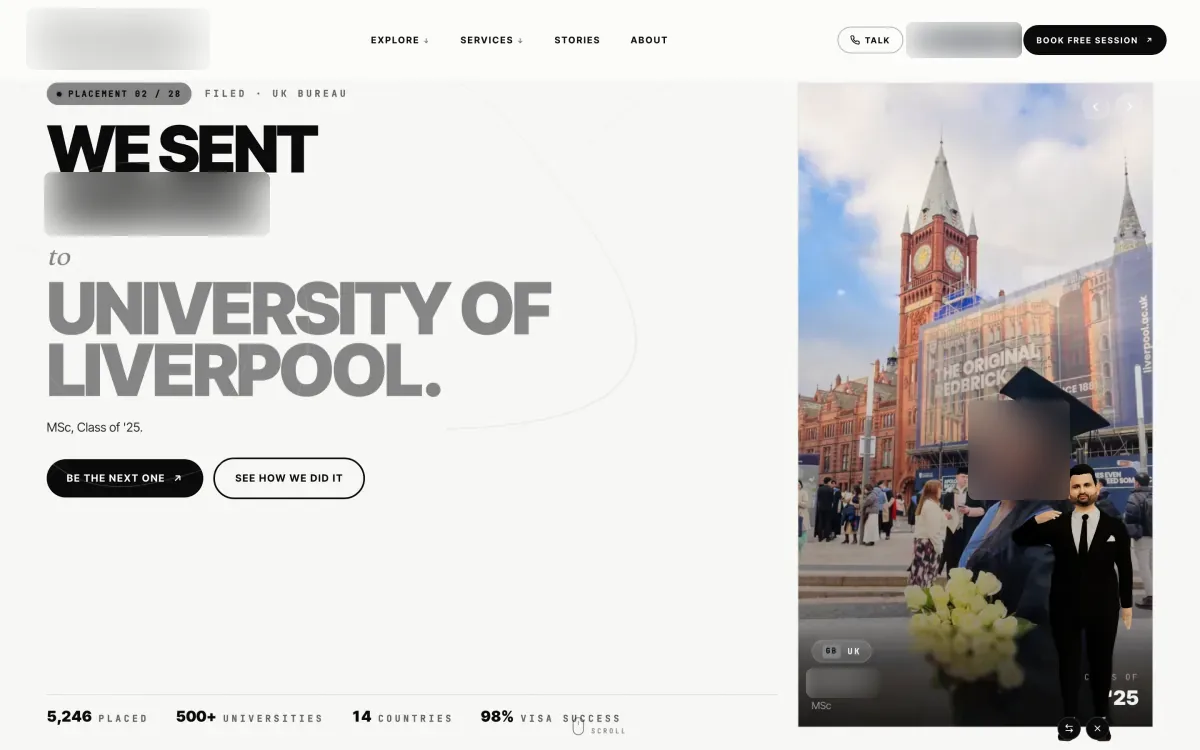The image size is (1200, 750).
Task: Click the 500+ Universities statistic
Action: pos(249,717)
